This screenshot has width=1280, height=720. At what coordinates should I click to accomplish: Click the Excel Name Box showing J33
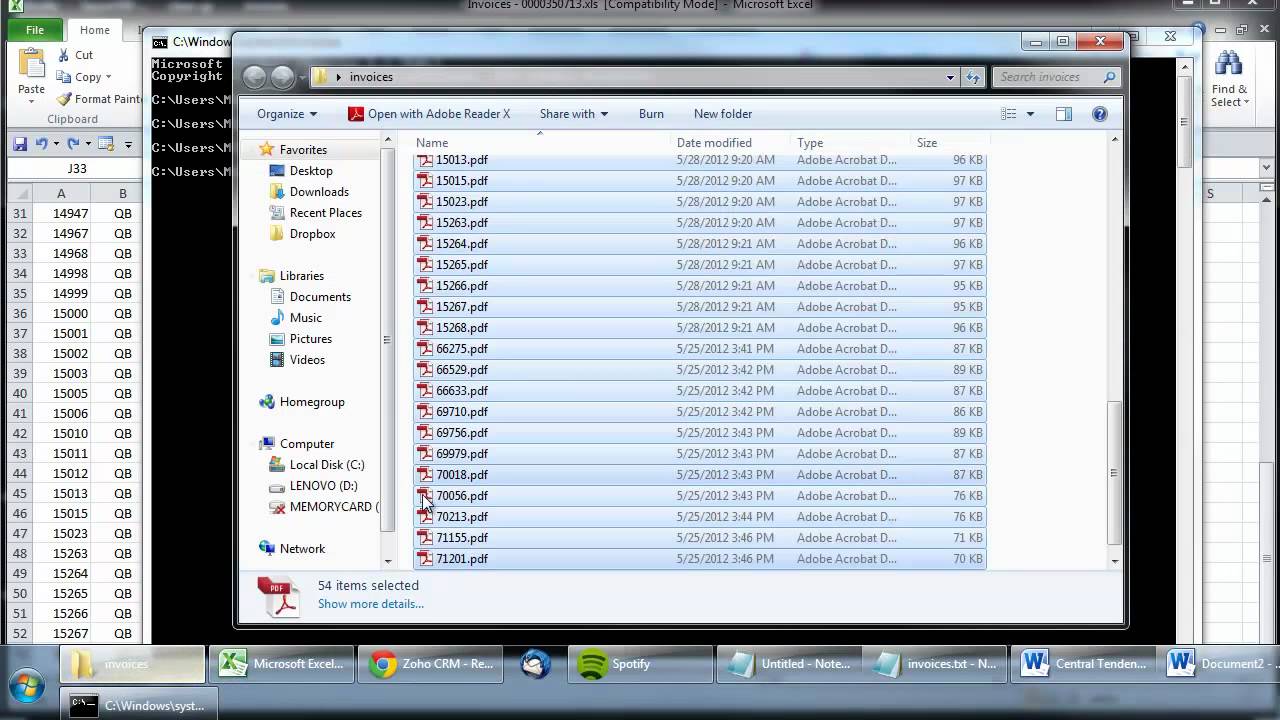click(75, 169)
